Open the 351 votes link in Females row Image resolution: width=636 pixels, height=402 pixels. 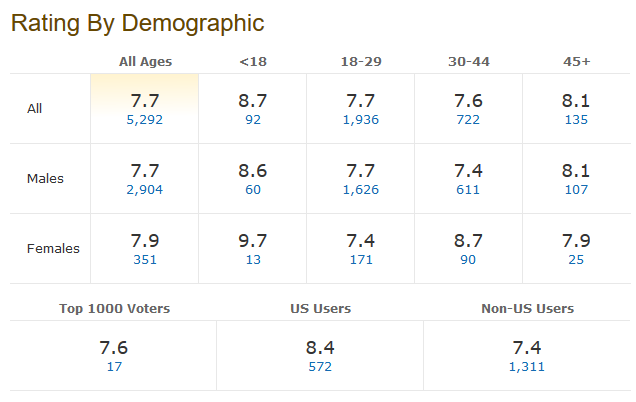coord(145,259)
